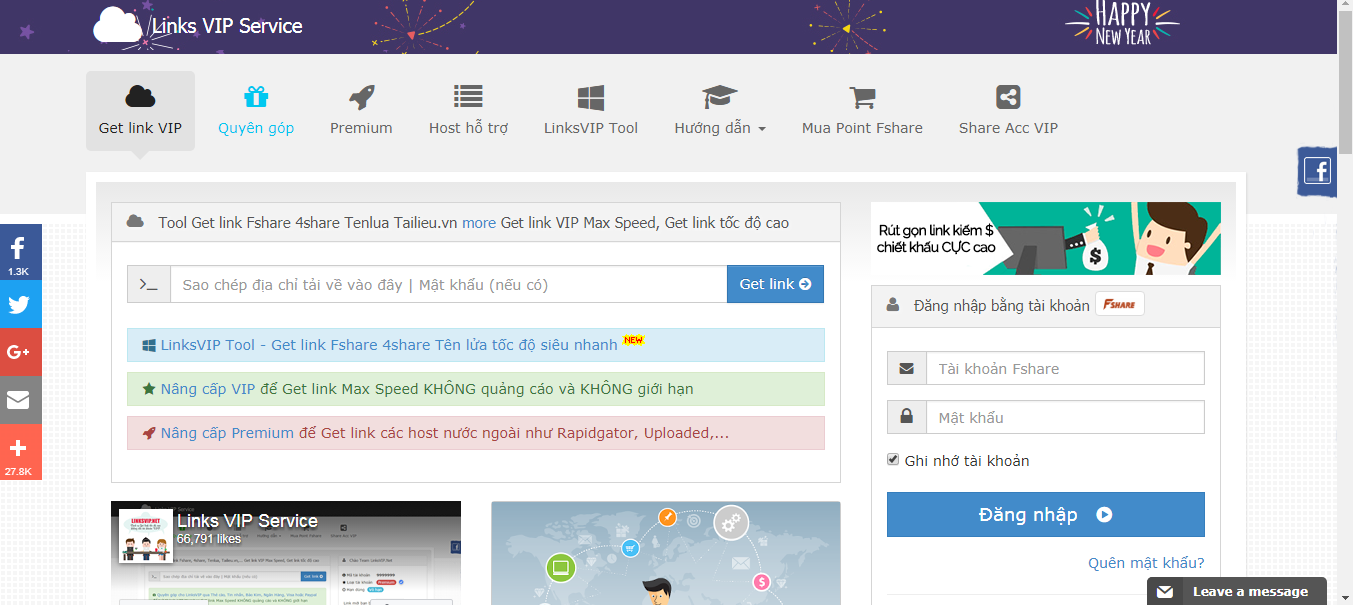Image resolution: width=1353 pixels, height=605 pixels.
Task: Open more share options plus button
Action: click(x=19, y=452)
